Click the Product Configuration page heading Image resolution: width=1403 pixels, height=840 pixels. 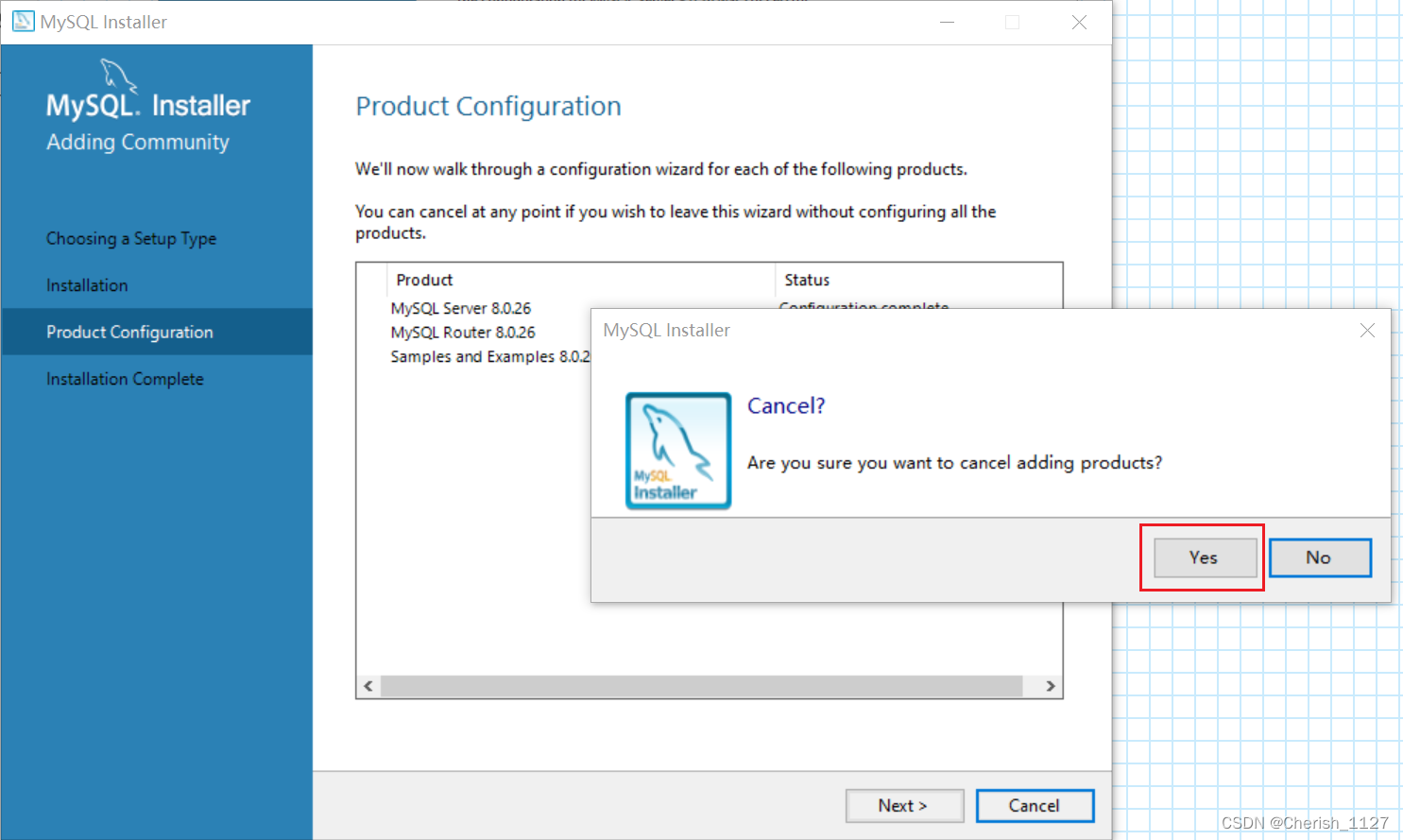tap(488, 106)
